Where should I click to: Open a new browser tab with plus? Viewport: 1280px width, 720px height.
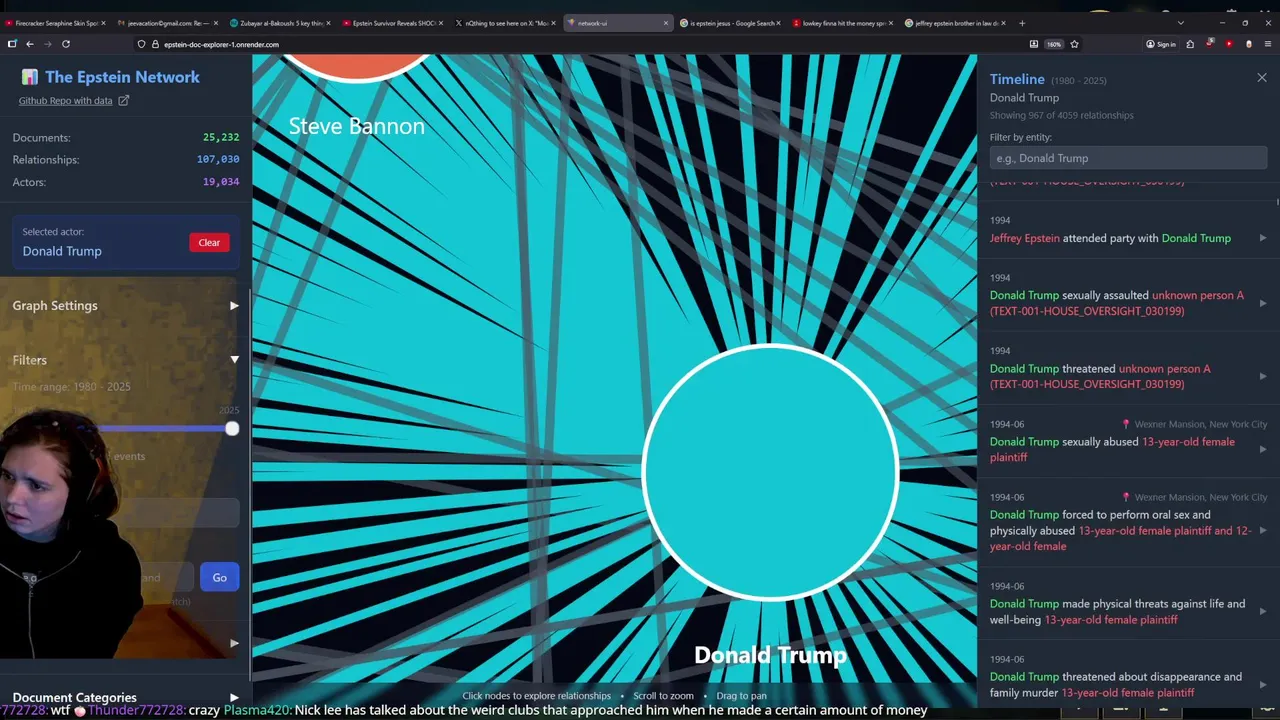(1021, 23)
